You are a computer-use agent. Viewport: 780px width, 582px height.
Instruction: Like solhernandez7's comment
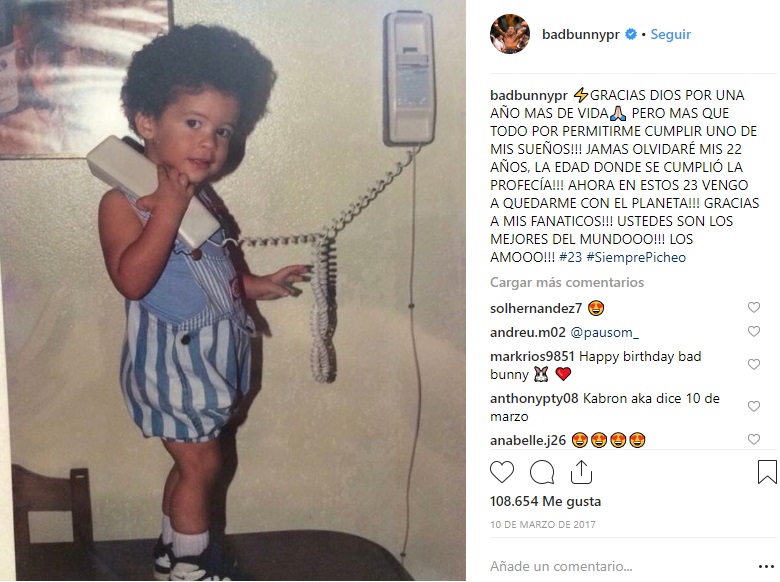click(754, 307)
